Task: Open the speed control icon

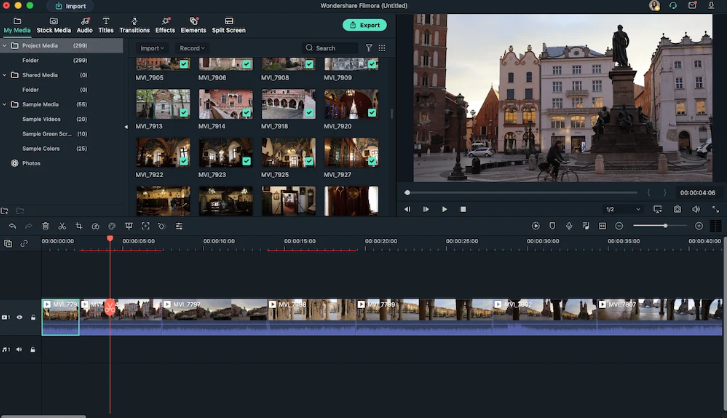Action: pos(96,226)
